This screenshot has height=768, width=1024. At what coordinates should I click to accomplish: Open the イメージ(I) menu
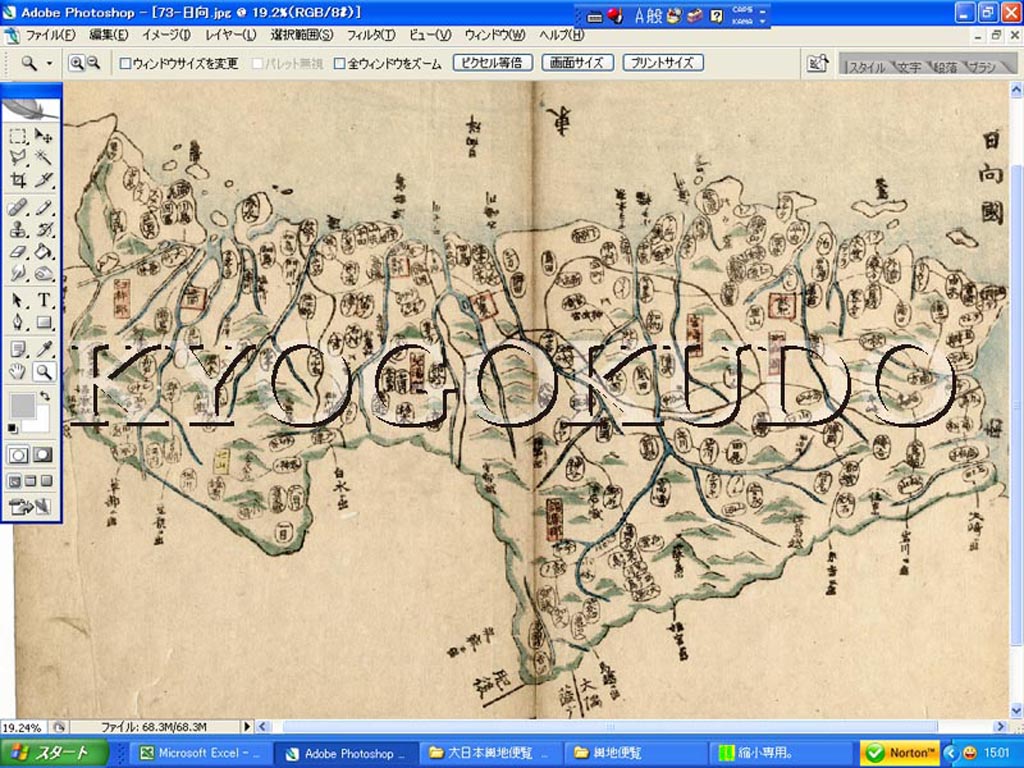(x=166, y=35)
